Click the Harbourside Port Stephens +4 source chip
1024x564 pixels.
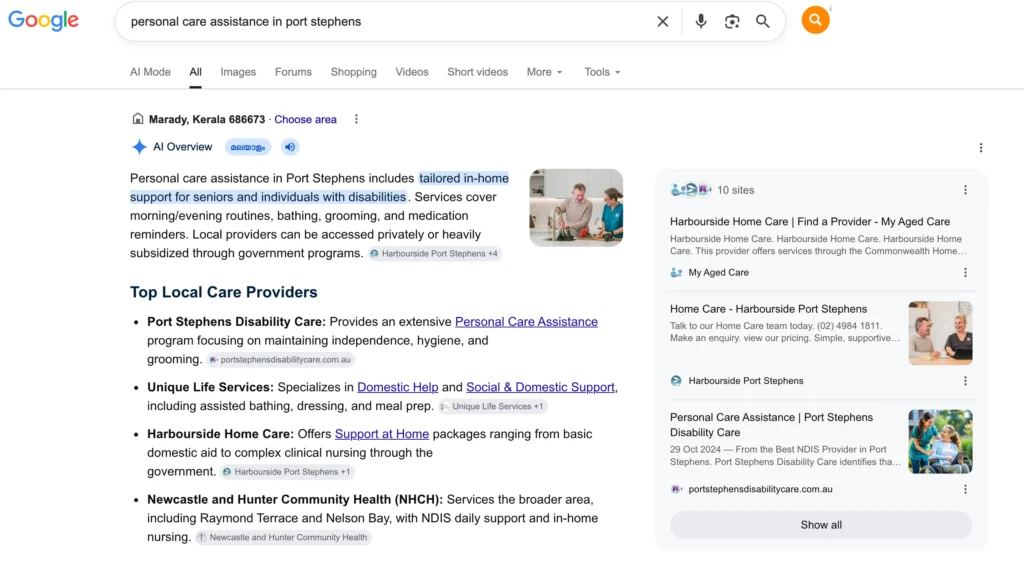point(434,253)
